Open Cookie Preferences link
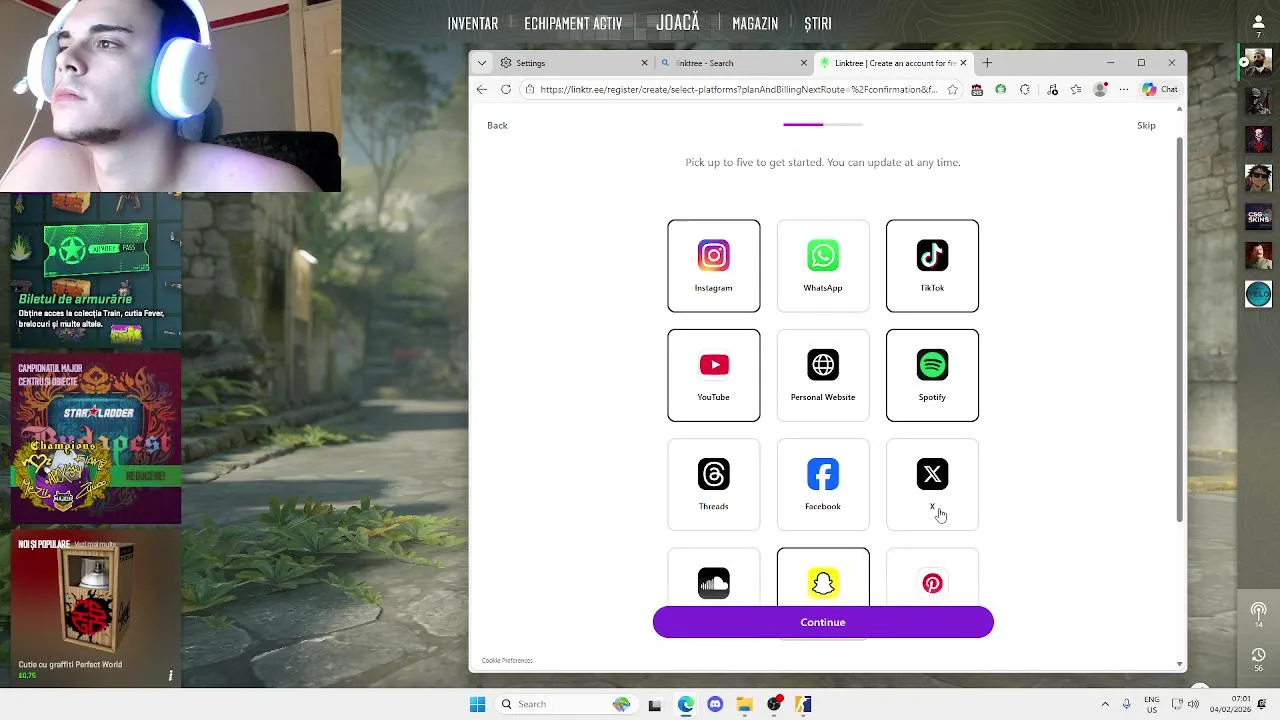 507,660
